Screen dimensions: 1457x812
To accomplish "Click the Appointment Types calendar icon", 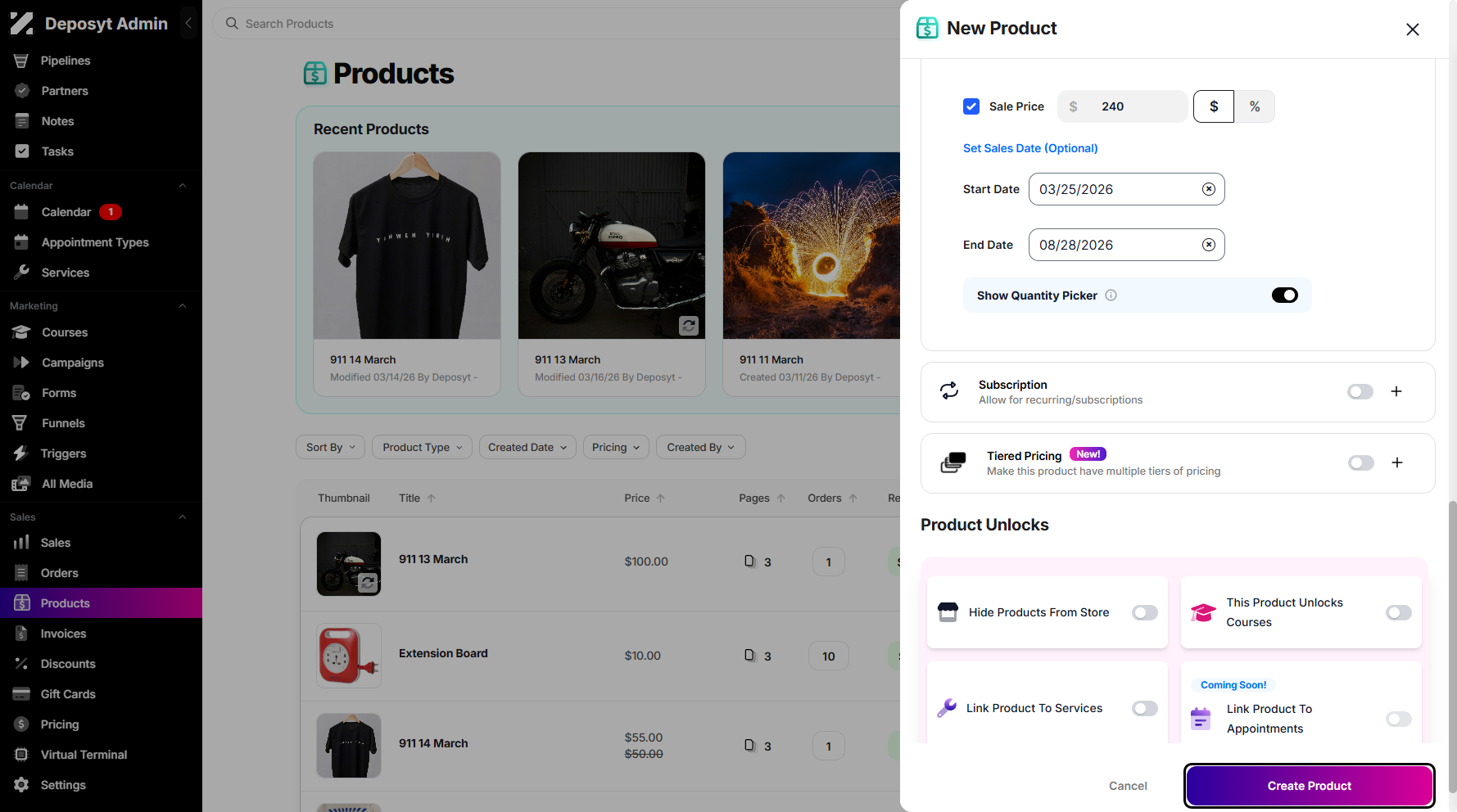I will 22,242.
